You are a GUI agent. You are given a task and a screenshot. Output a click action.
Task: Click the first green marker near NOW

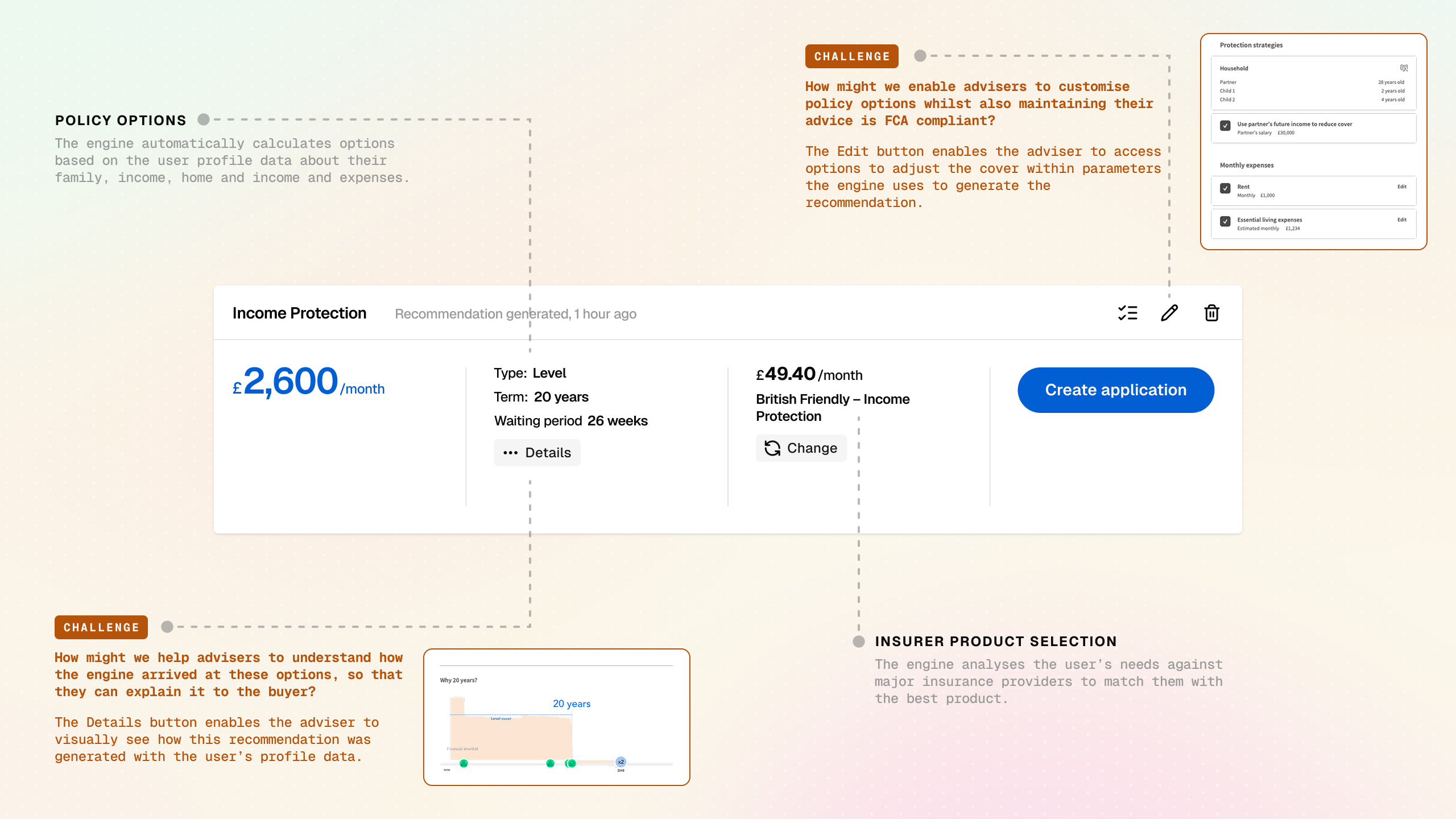[x=464, y=763]
